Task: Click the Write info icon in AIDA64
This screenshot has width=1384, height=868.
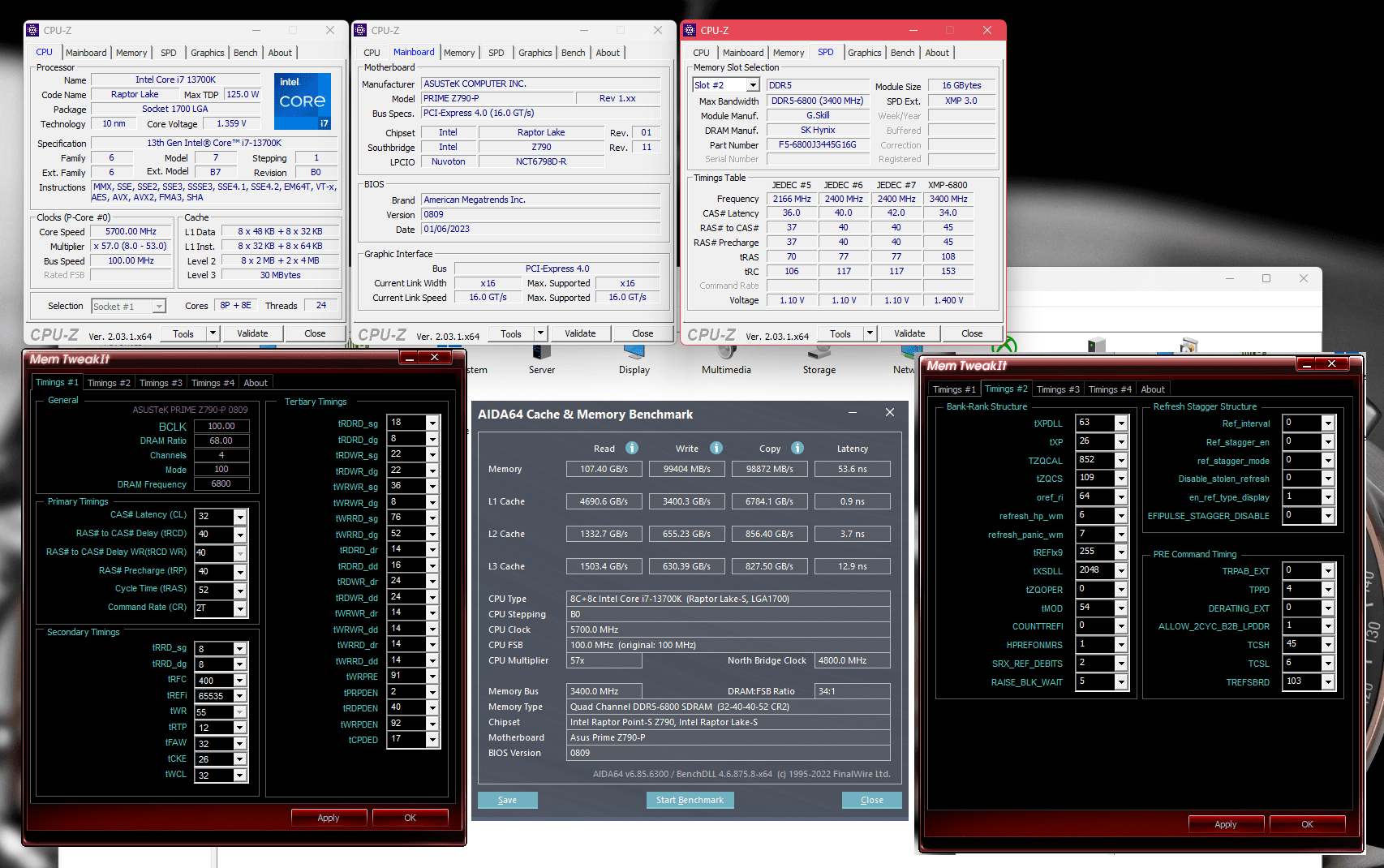Action: (x=716, y=448)
